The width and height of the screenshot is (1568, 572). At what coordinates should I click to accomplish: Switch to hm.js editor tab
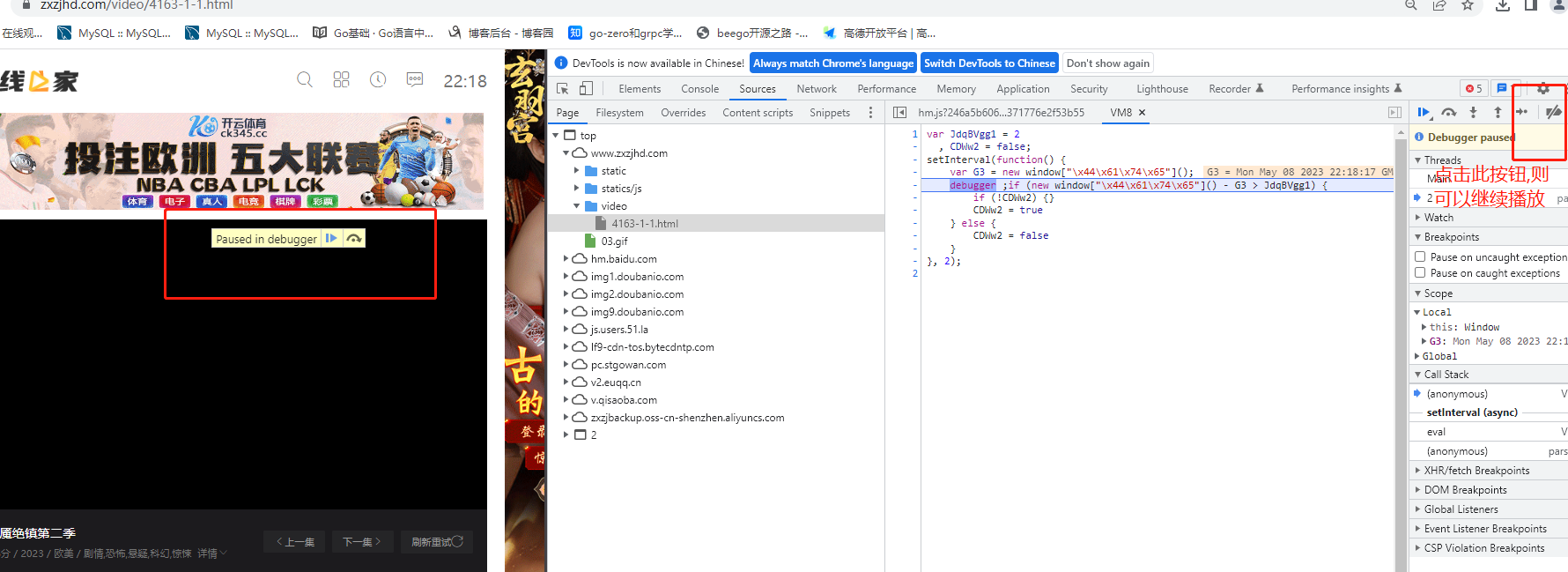[x=1001, y=113]
